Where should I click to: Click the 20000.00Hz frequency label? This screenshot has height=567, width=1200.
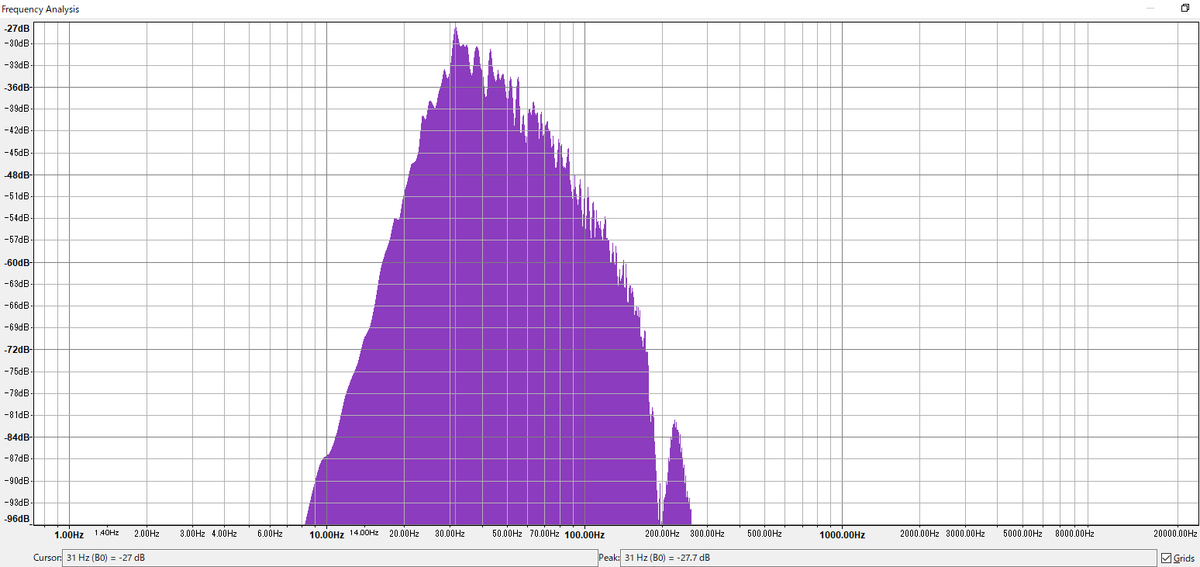[1176, 535]
